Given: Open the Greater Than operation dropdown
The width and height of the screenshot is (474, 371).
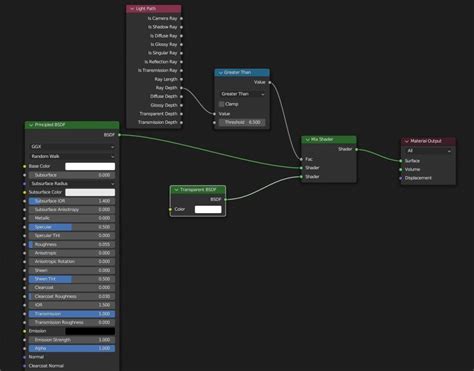Looking at the screenshot, I should [x=242, y=94].
